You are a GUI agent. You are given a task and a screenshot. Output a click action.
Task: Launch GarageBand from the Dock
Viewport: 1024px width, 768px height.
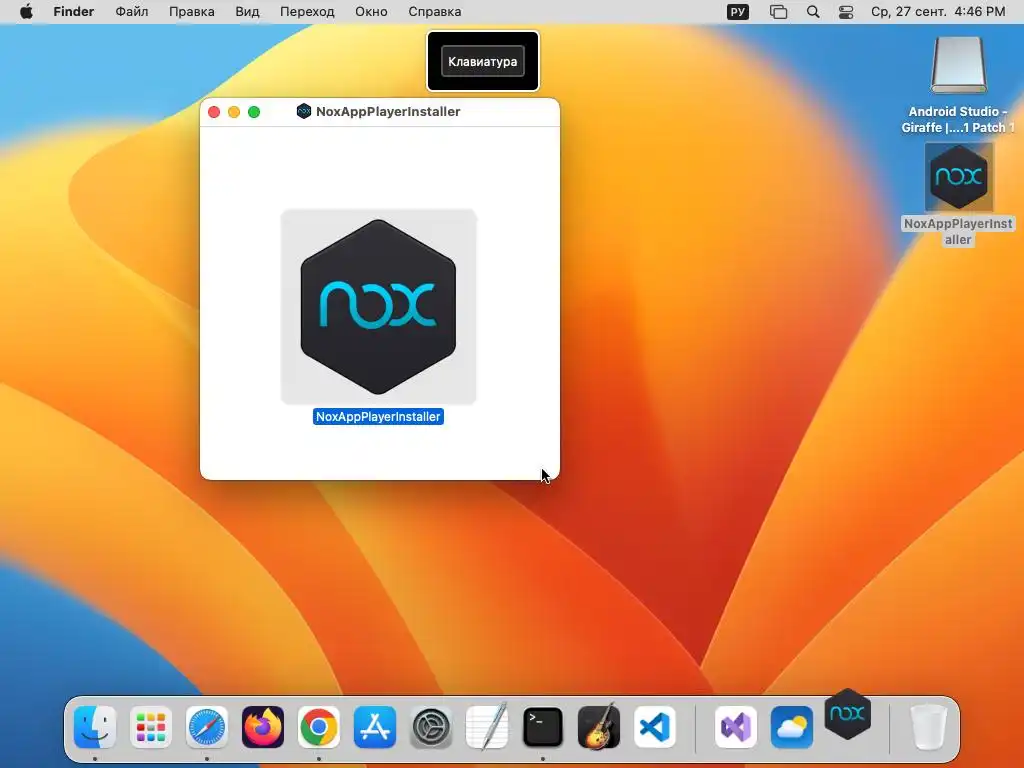[599, 727]
